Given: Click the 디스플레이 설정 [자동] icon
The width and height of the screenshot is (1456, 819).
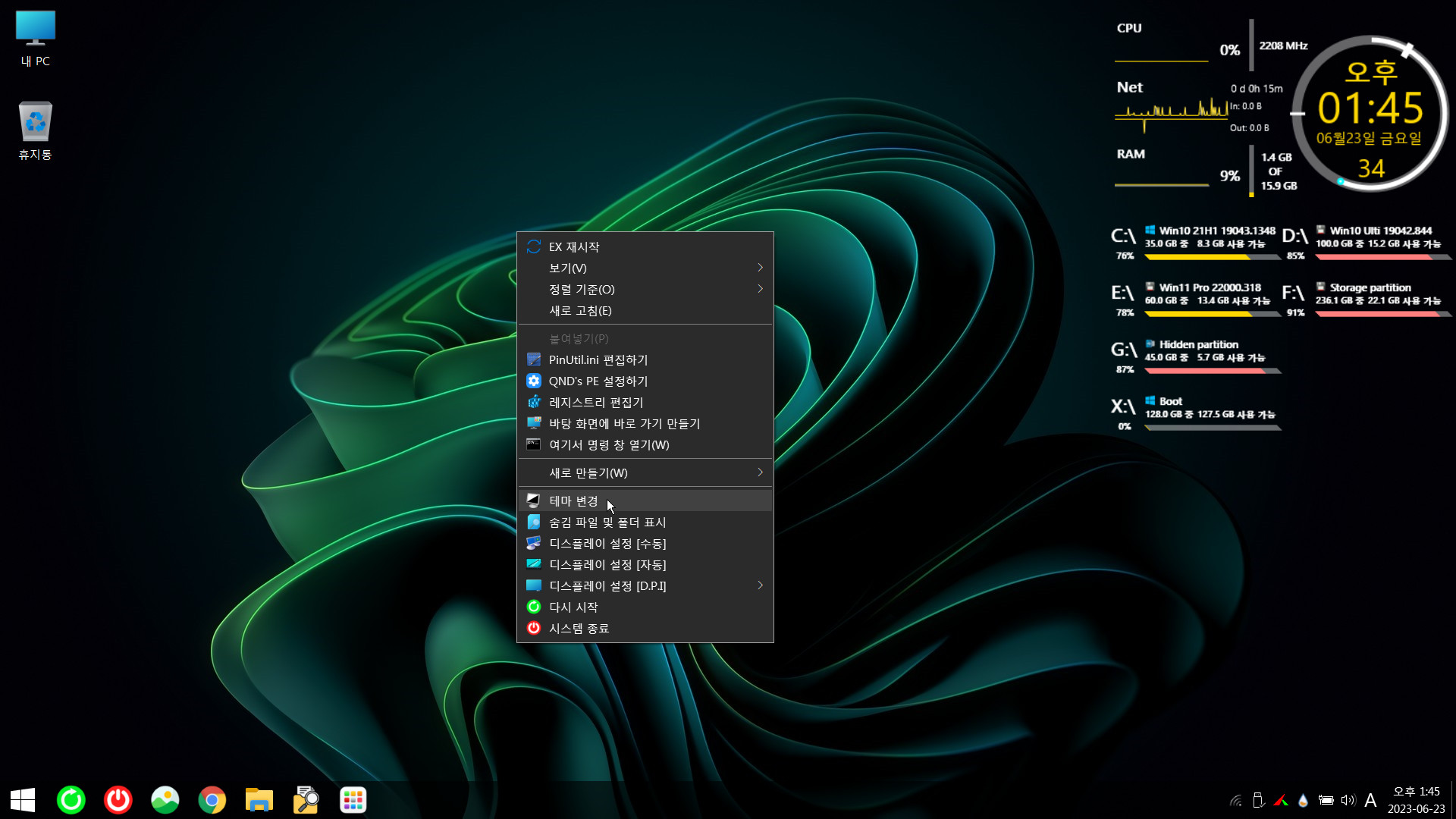Looking at the screenshot, I should 534,564.
